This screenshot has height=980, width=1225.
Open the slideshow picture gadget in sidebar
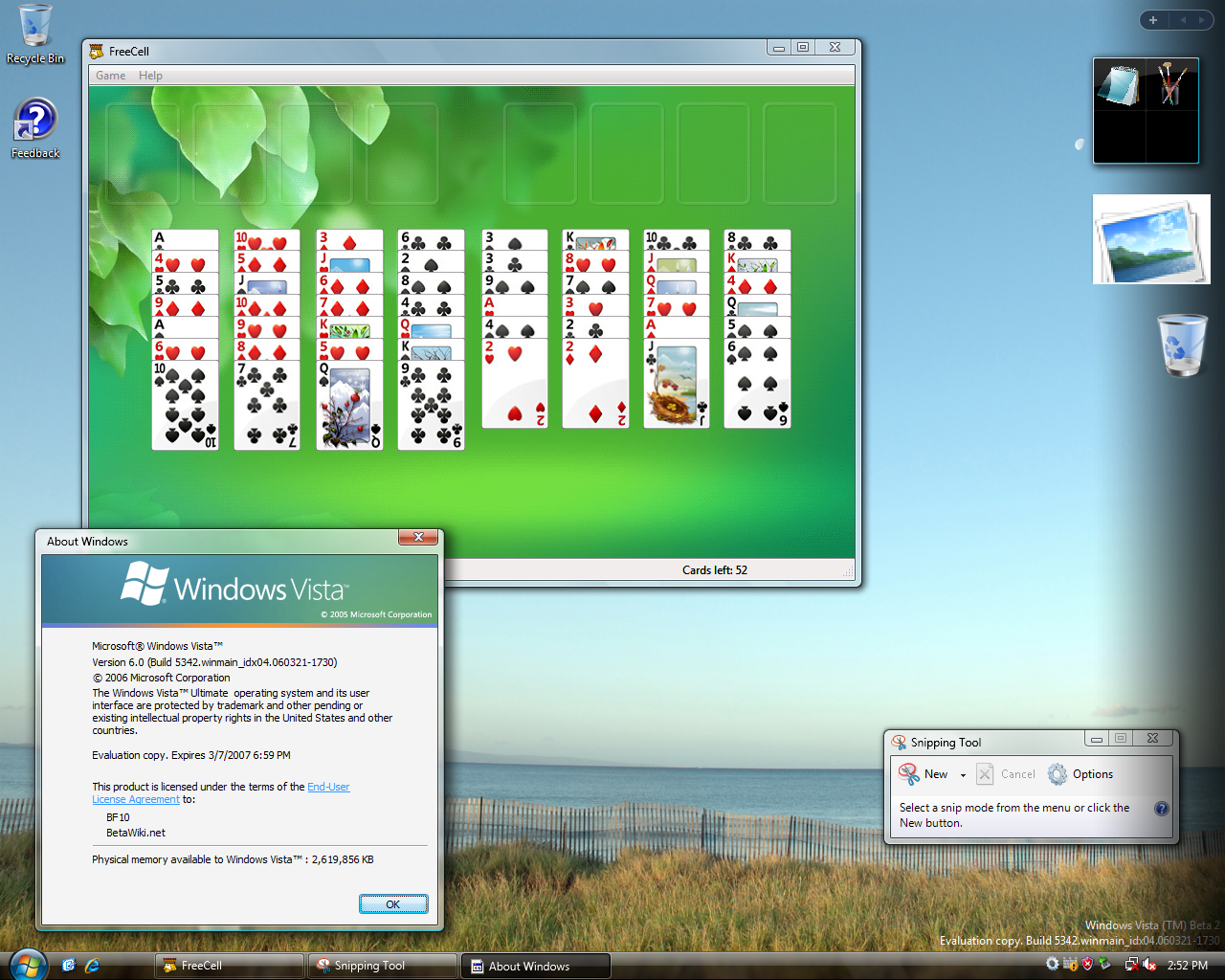1151,239
